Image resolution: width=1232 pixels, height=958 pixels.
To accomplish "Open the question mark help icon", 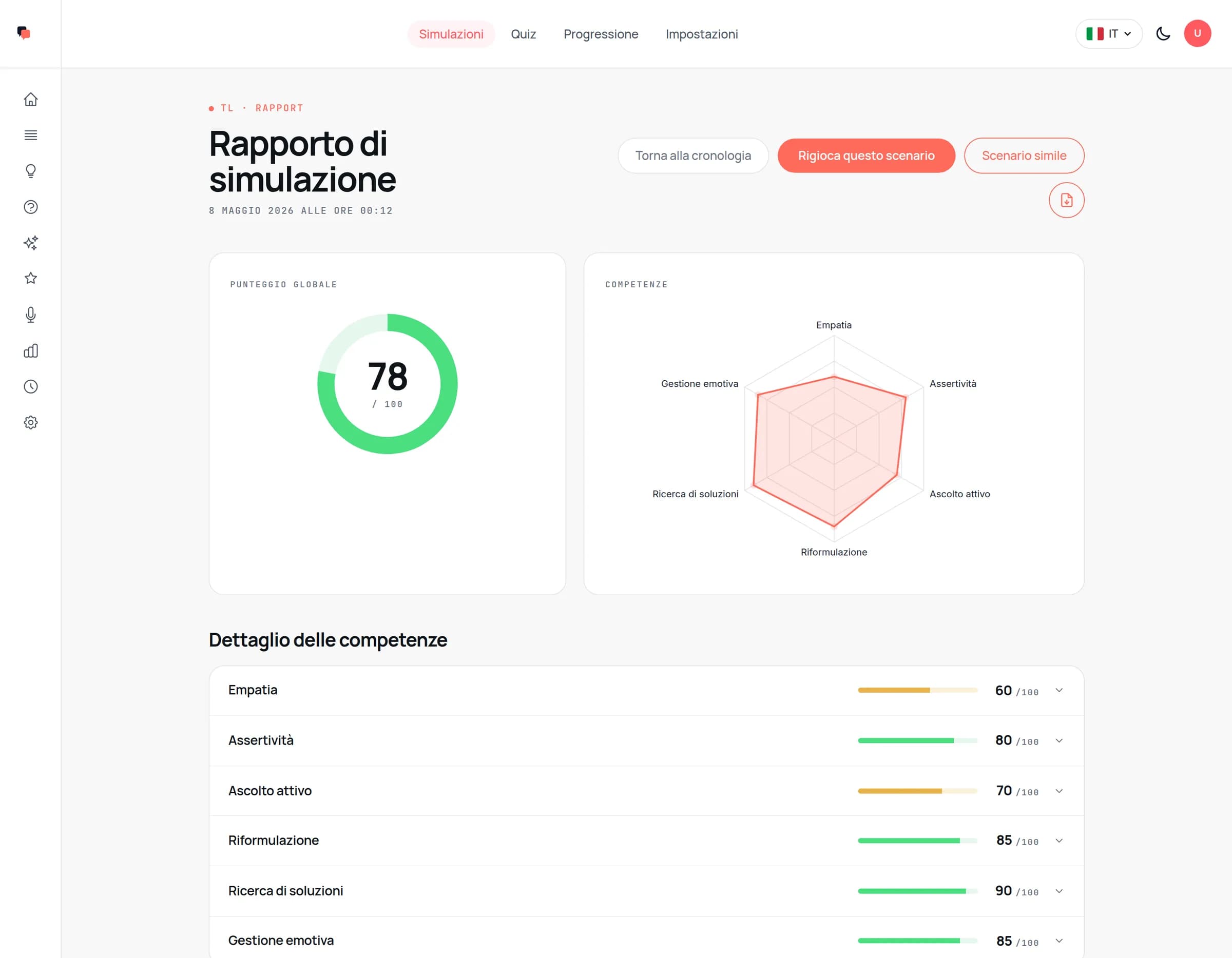I will [x=30, y=207].
